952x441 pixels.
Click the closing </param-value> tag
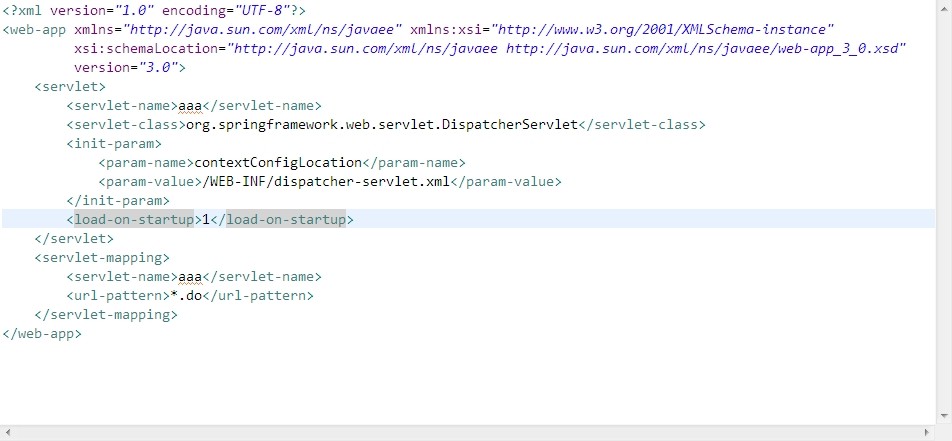tap(506, 181)
